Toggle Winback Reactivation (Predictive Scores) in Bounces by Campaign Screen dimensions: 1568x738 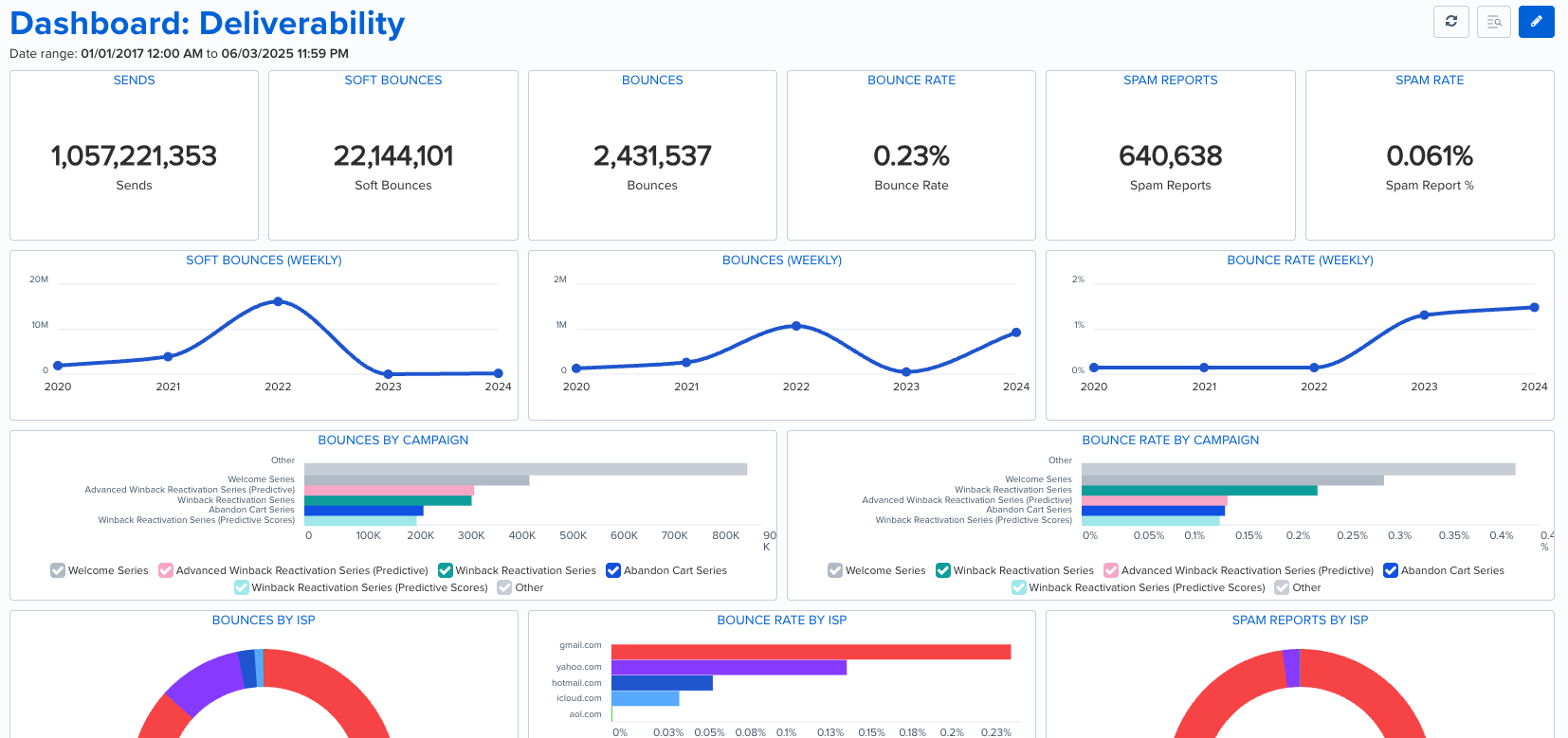point(242,587)
